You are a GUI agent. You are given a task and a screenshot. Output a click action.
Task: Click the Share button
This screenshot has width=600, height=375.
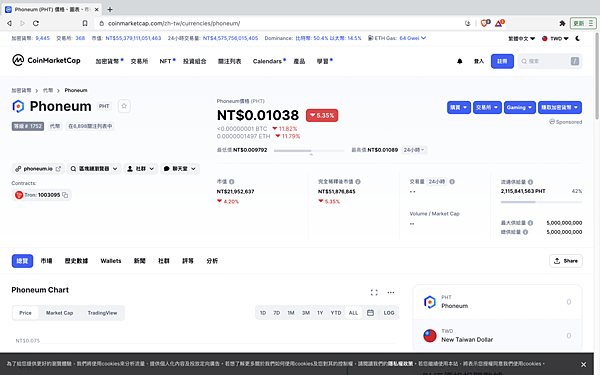click(566, 261)
